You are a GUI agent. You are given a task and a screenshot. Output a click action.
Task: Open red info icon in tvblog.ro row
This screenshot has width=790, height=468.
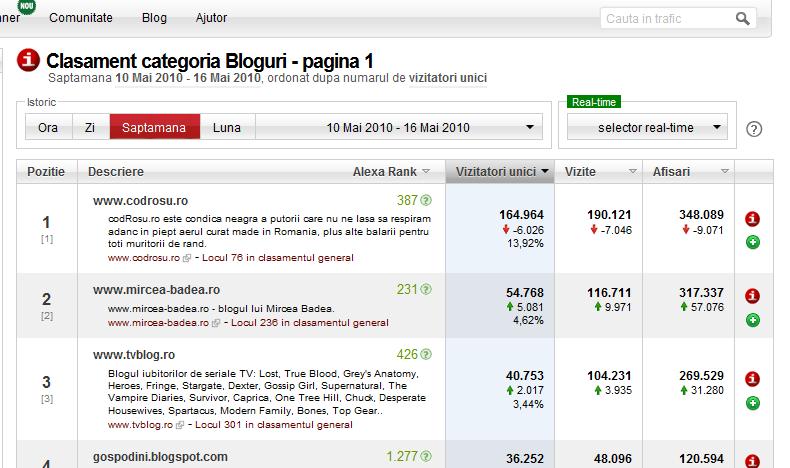tap(752, 379)
